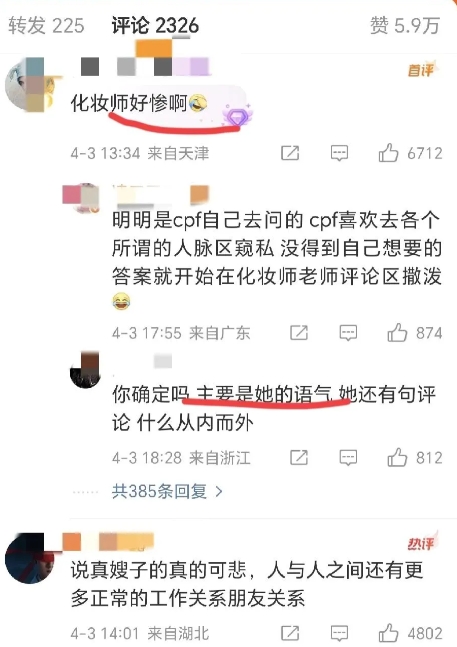Open the 赞 5.9万 tab

pyautogui.click(x=405, y=26)
